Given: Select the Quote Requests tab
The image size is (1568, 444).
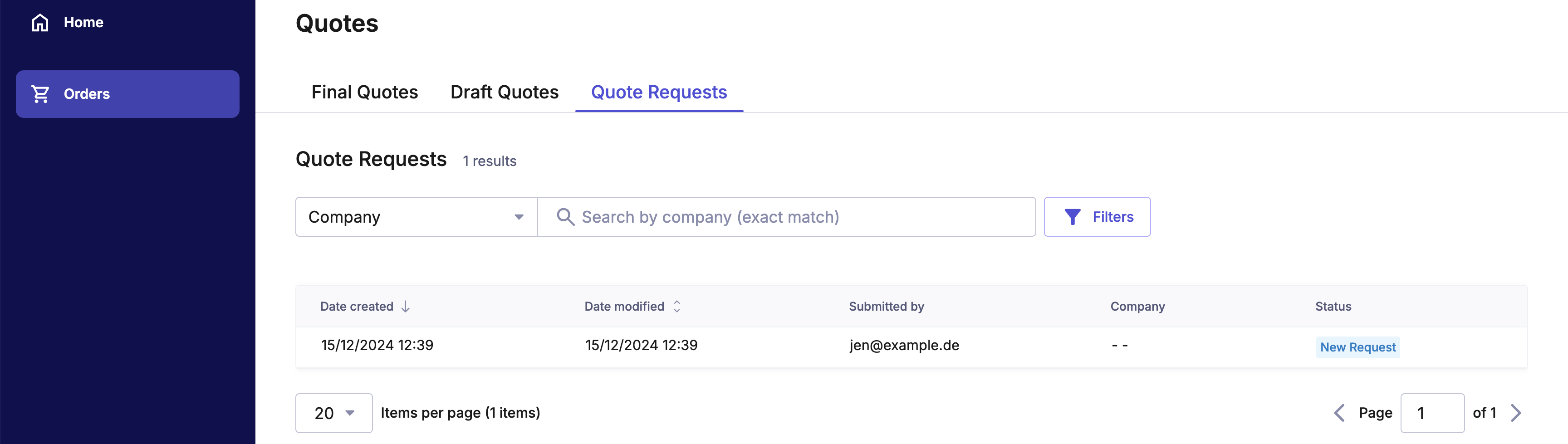Looking at the screenshot, I should [x=659, y=93].
